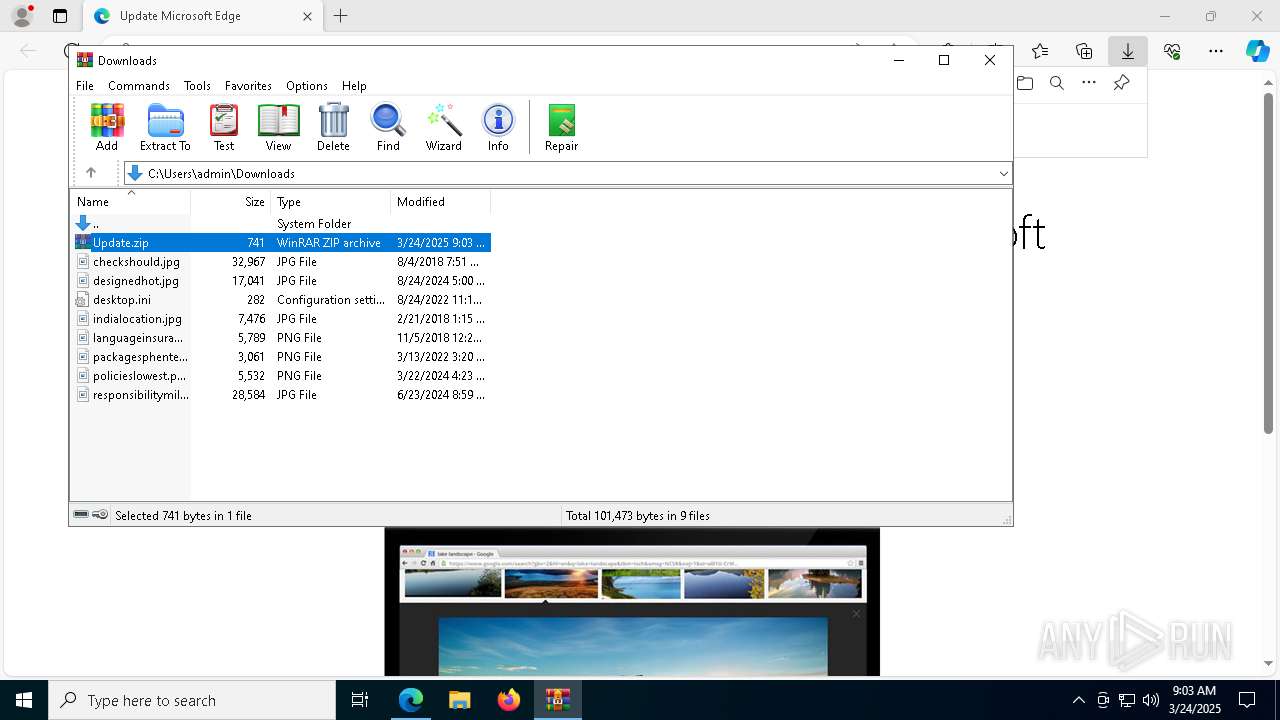Image resolution: width=1280 pixels, height=720 pixels.
Task: Sort files by Name column header
Action: (130, 202)
